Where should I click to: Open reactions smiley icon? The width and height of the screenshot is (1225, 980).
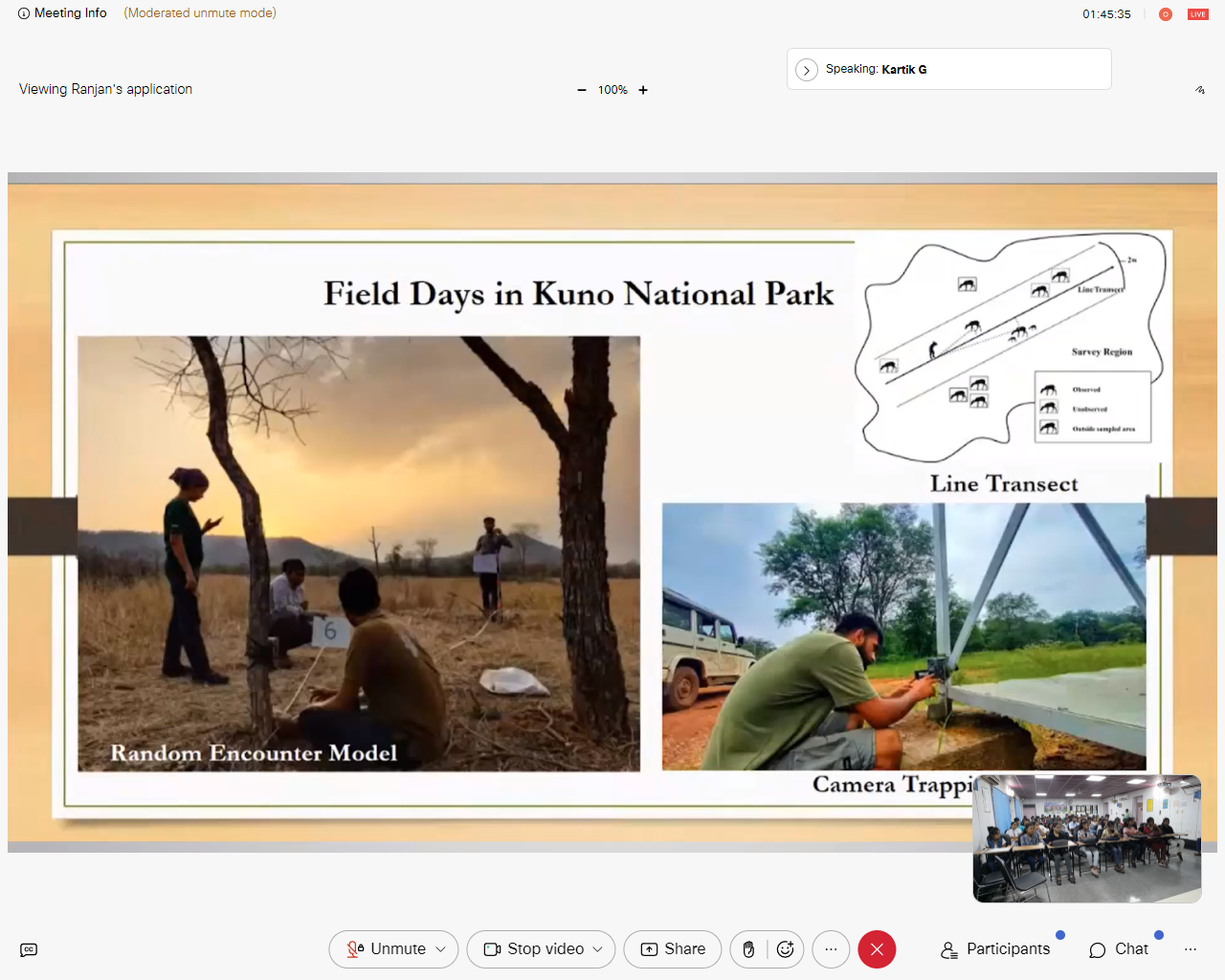(x=786, y=949)
